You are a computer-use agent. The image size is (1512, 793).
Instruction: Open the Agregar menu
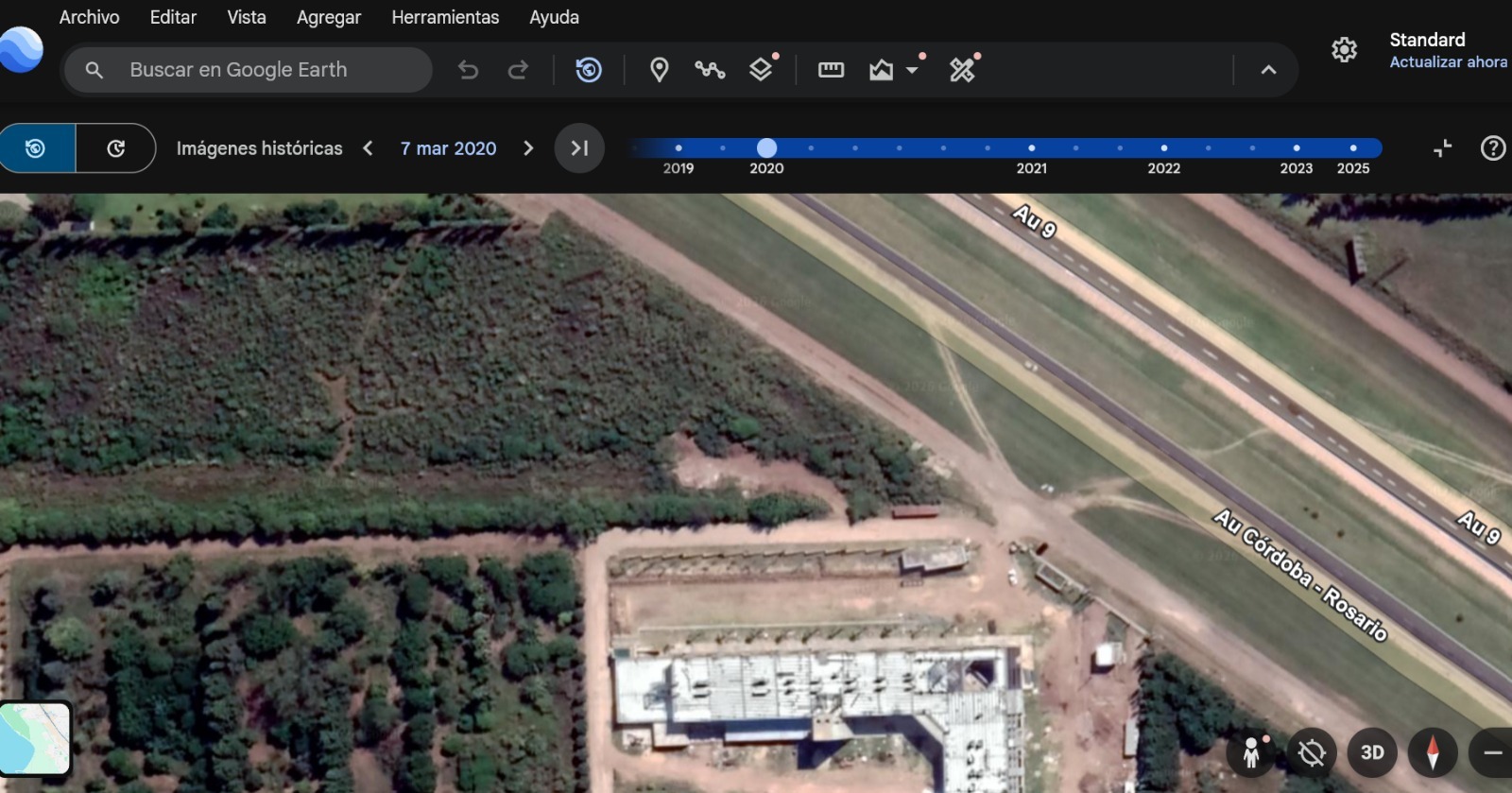click(x=329, y=17)
